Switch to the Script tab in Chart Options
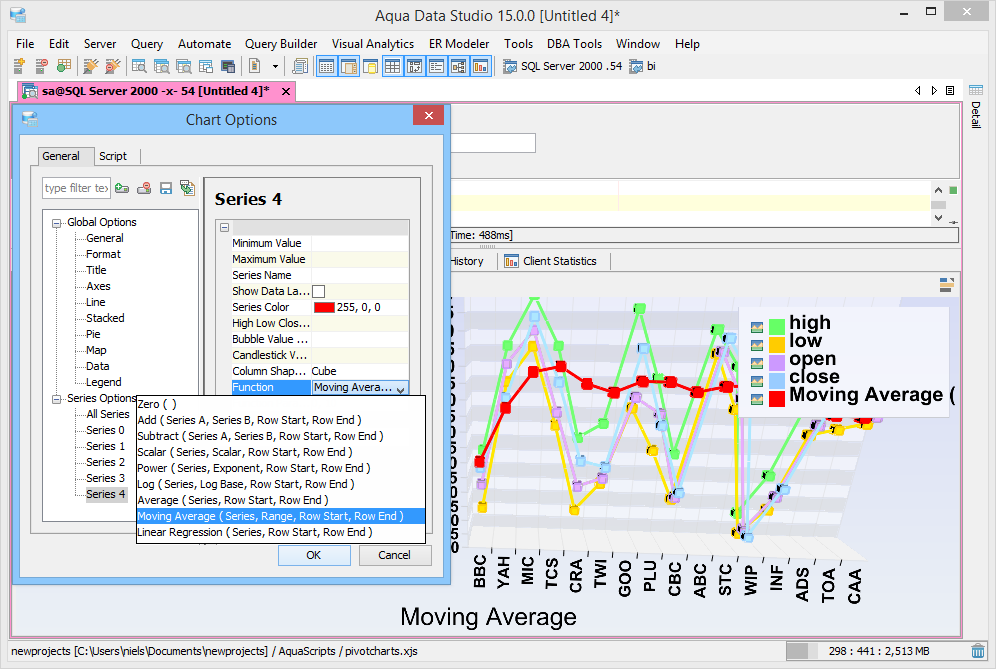Viewport: 996px width, 669px height. (x=112, y=156)
